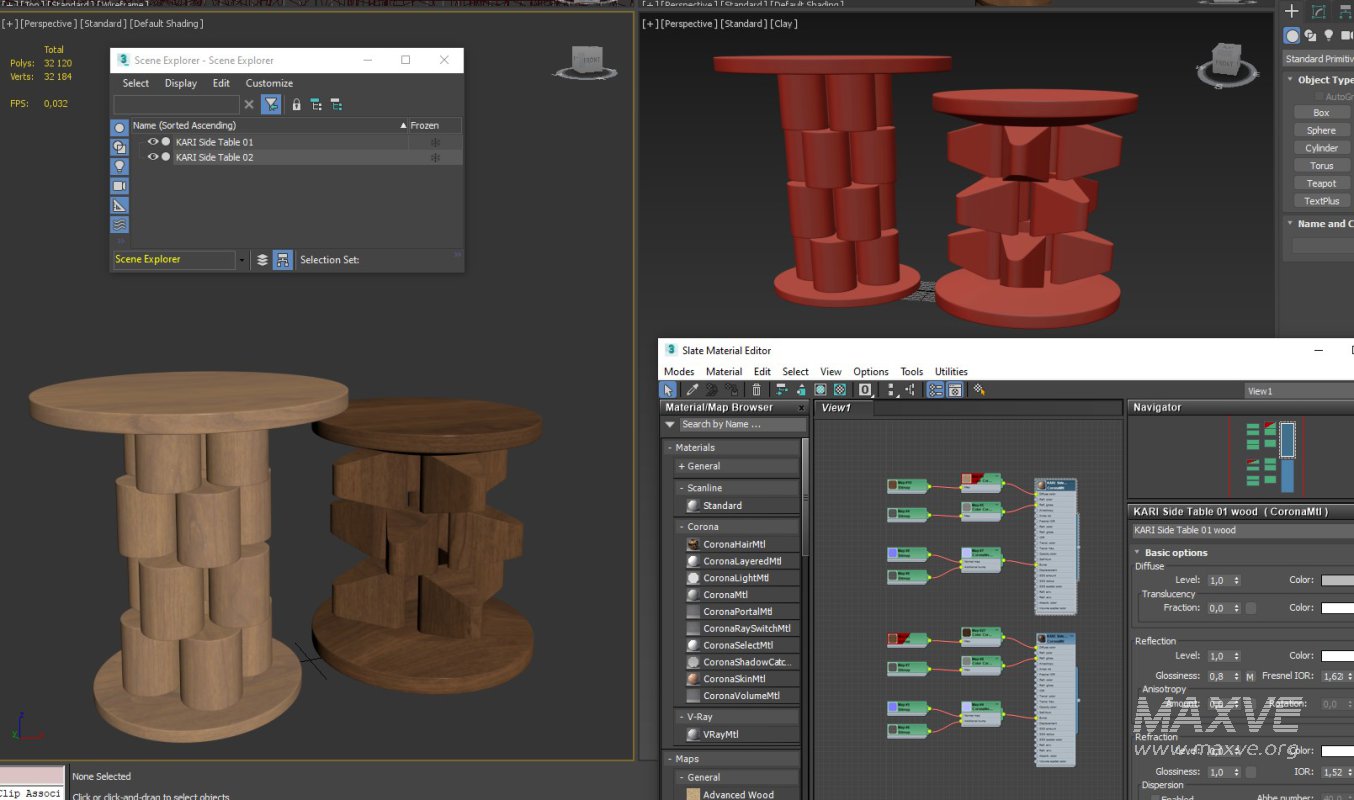
Task: Click the Cameras filter icon in Scene Explorer
Action: (119, 186)
